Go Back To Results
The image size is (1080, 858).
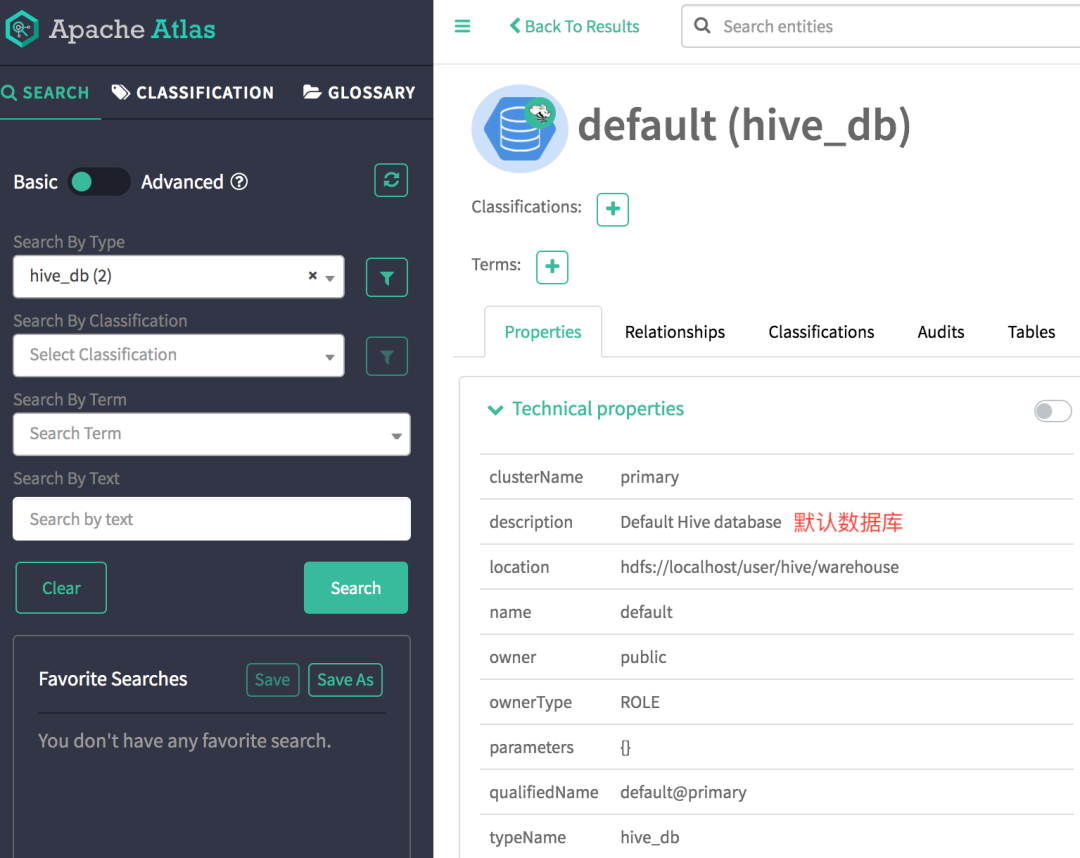[x=574, y=27]
